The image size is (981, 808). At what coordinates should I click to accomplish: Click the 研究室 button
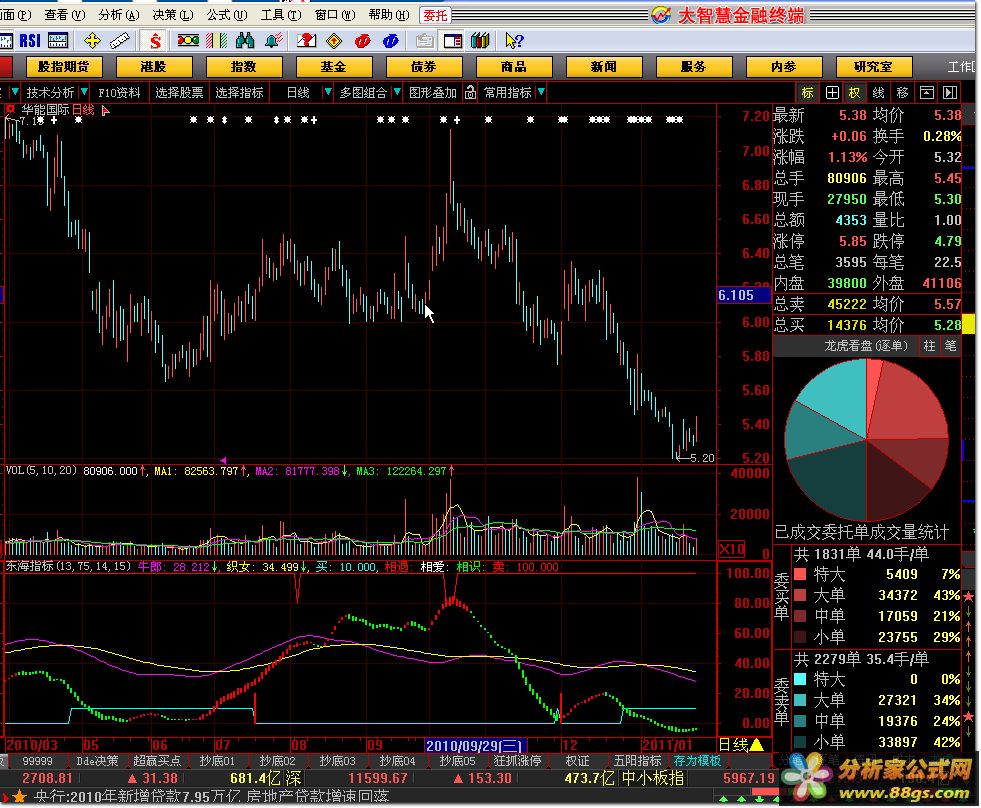click(873, 66)
